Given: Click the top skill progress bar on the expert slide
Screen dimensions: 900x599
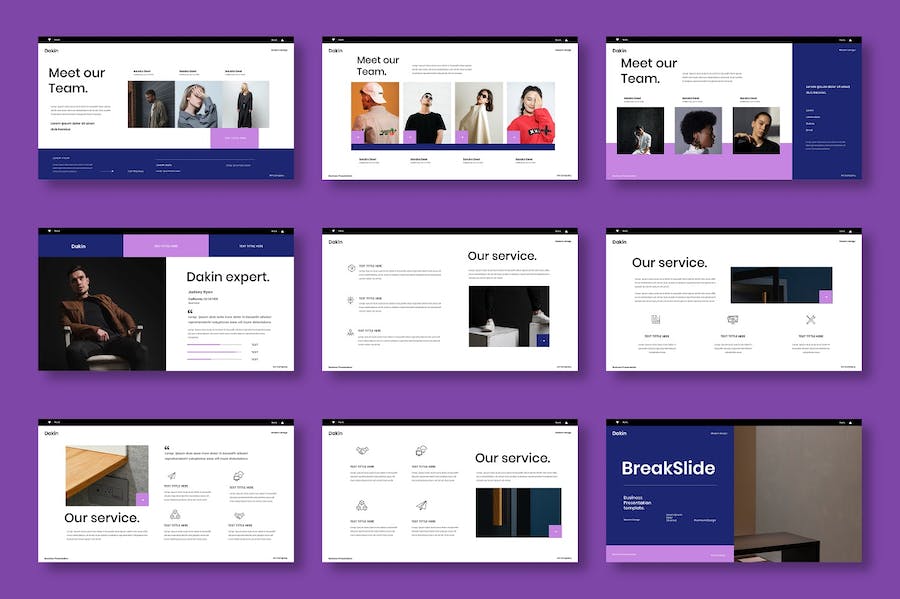Looking at the screenshot, I should point(214,345).
